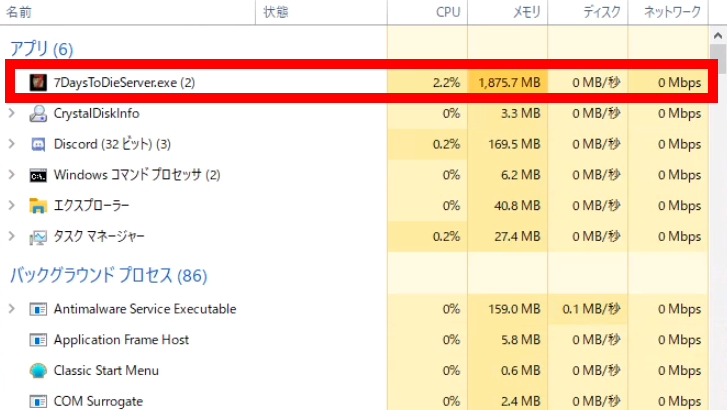
Task: Click the タスク マネージャー icon
Action: [38, 237]
